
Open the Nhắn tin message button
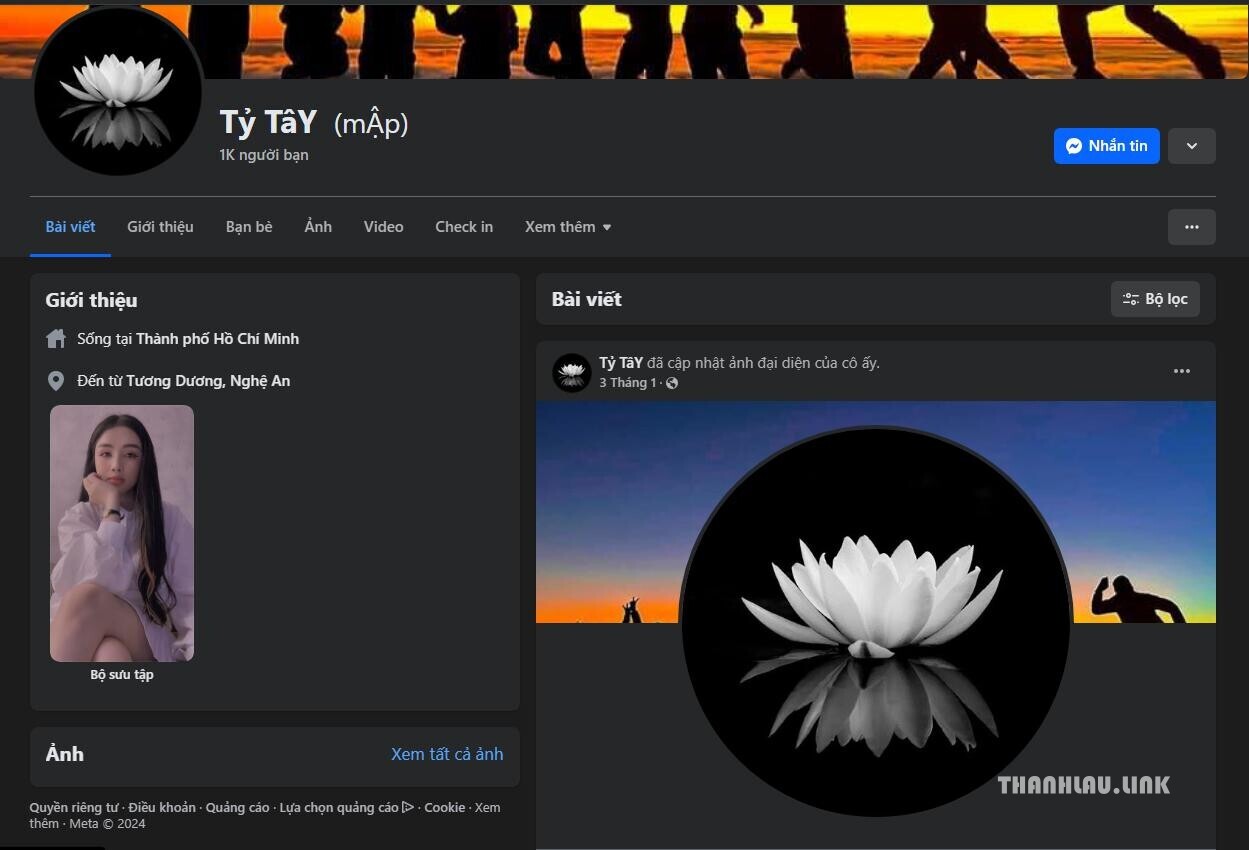click(1106, 146)
